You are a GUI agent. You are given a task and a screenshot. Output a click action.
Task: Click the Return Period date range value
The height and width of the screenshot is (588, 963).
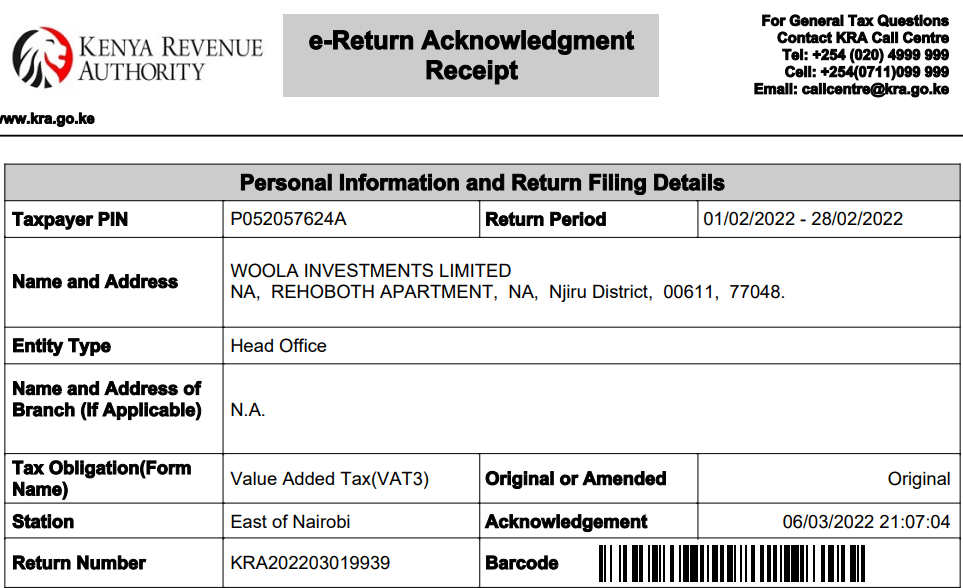[x=803, y=219]
